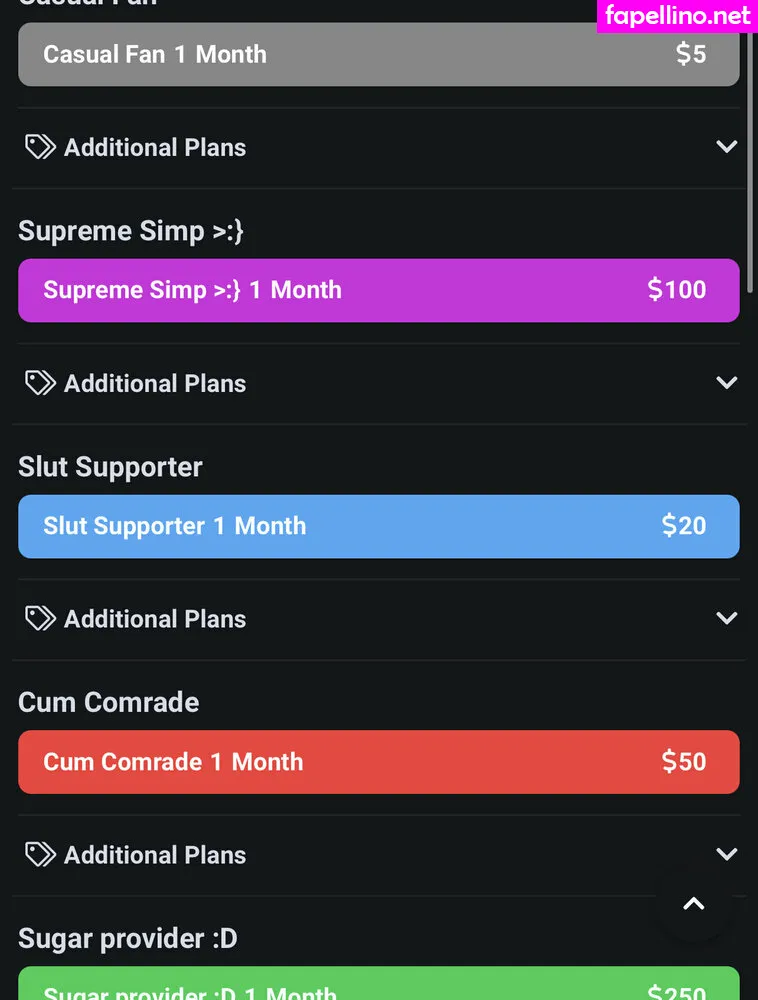Expand Additional Plans chevron below Cum Comrade

(x=727, y=855)
